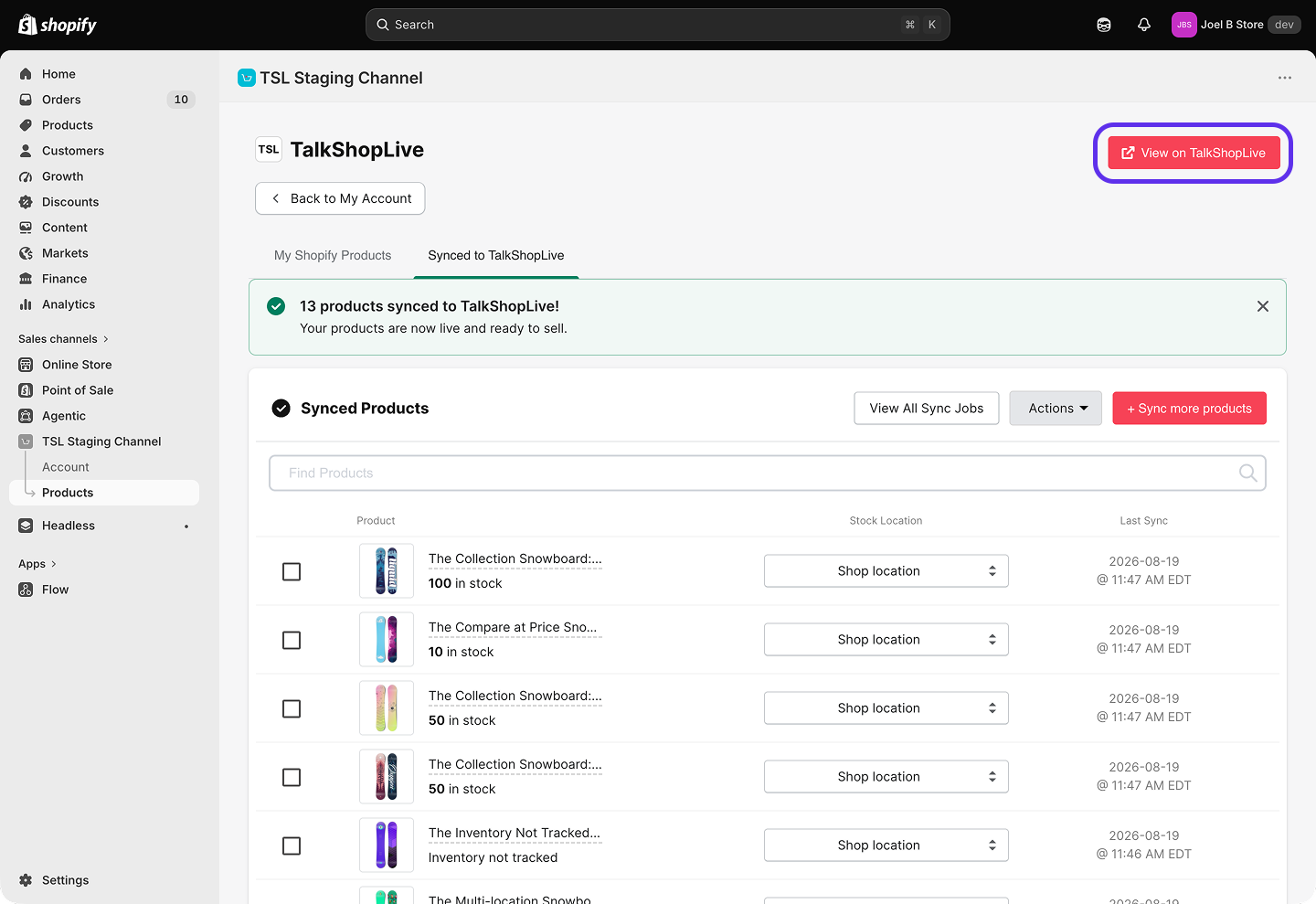Tick the checkbox for the pink-yellow snowboard row
The image size is (1316, 904).
[x=292, y=708]
